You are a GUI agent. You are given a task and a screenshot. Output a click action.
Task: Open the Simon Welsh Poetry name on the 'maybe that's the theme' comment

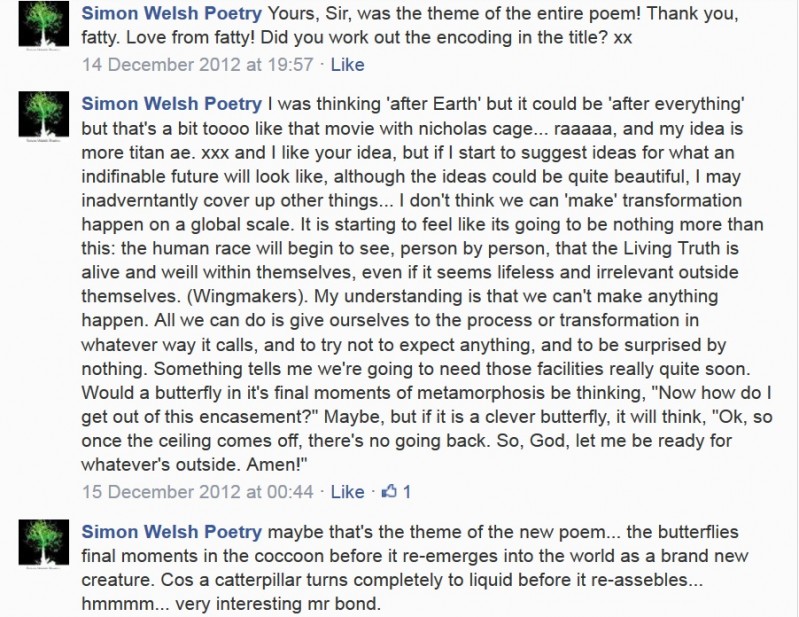point(172,532)
